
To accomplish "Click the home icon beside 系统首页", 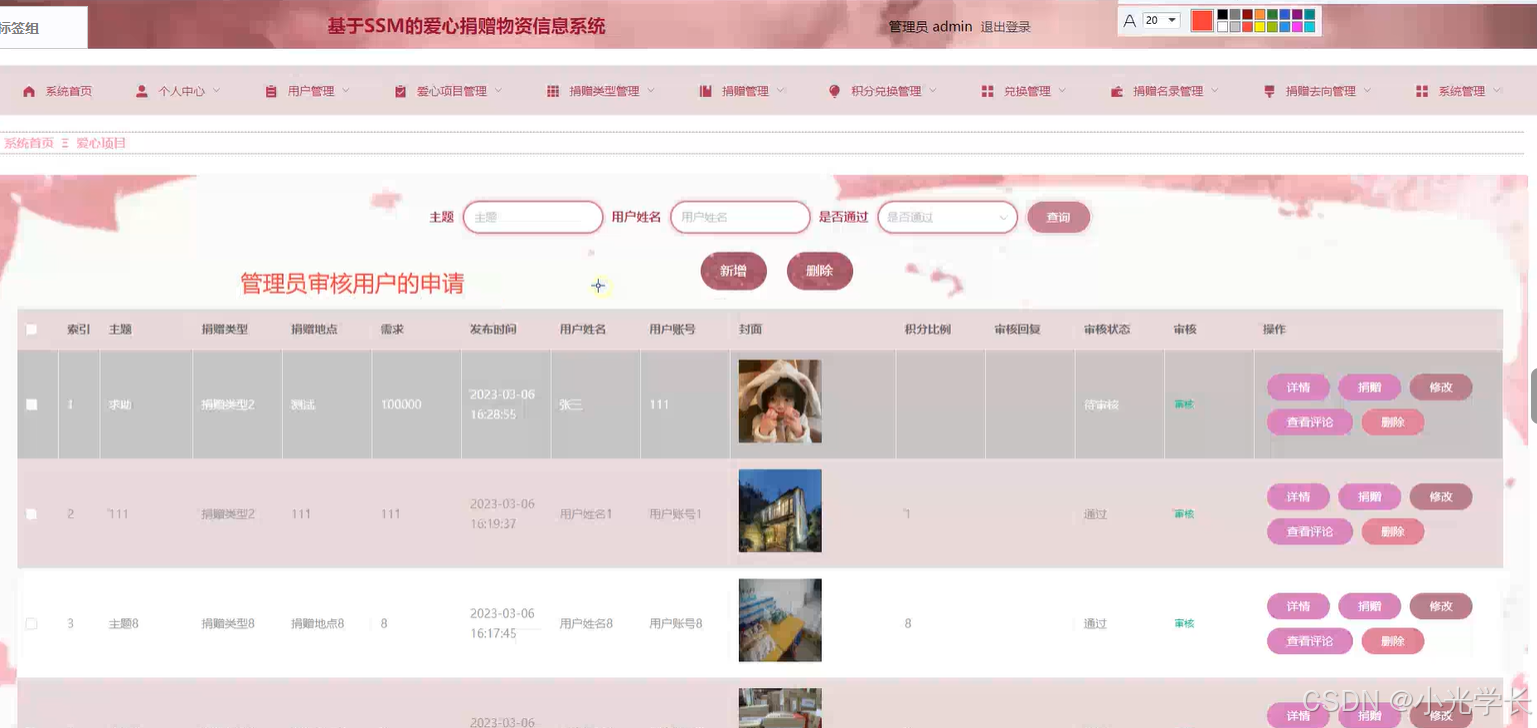I will 29,91.
